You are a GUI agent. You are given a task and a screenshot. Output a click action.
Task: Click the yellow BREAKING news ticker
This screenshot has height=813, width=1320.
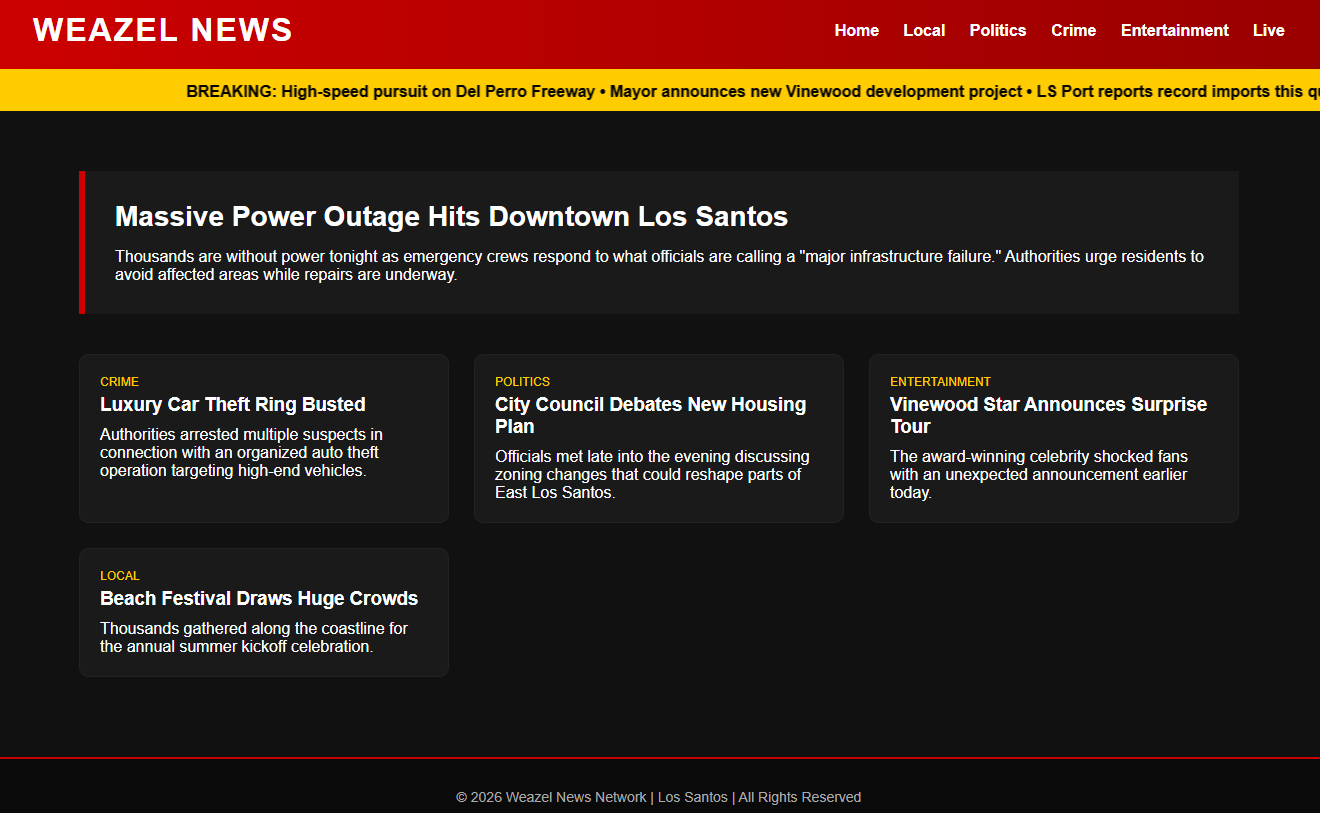click(x=660, y=91)
